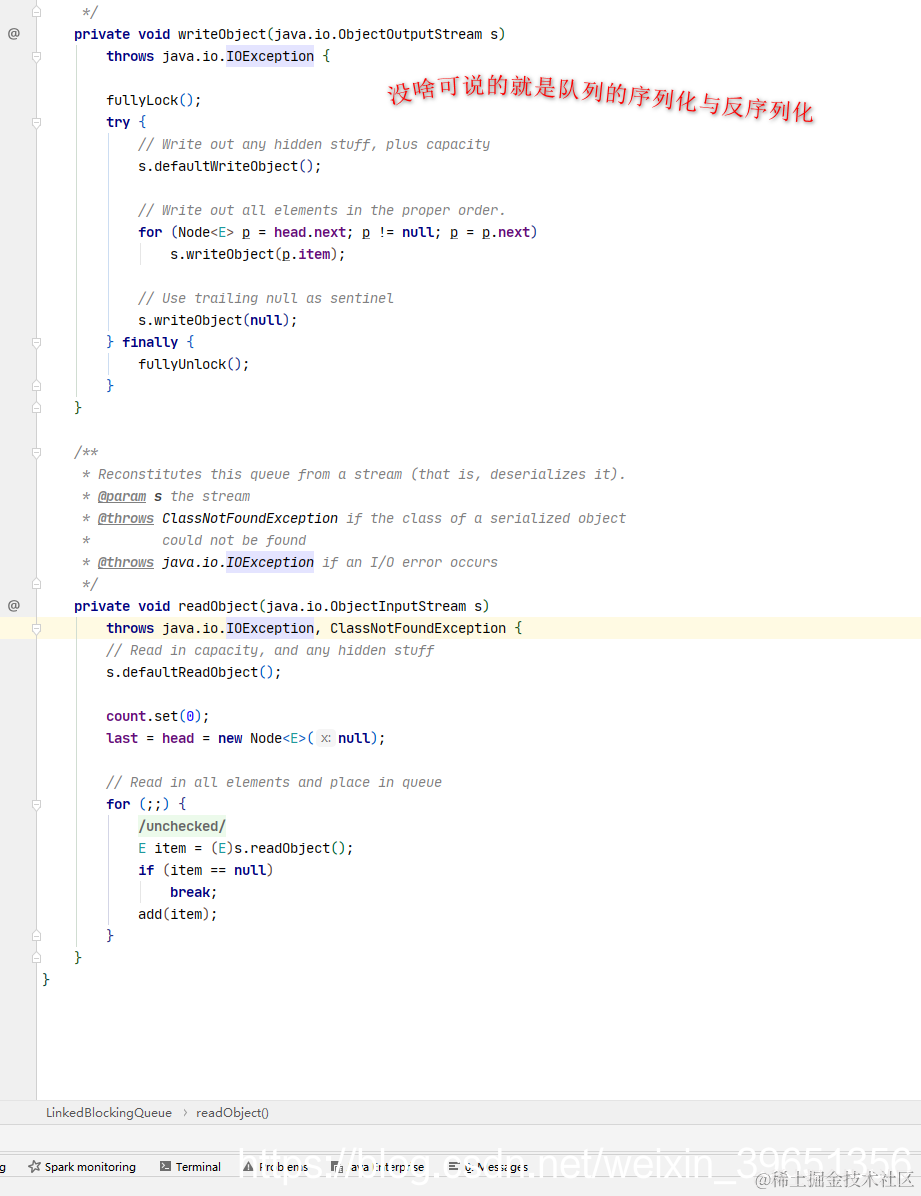Viewport: 921px width, 1196px height.
Task: Click the s.defaultReadObject() call
Action: (194, 672)
